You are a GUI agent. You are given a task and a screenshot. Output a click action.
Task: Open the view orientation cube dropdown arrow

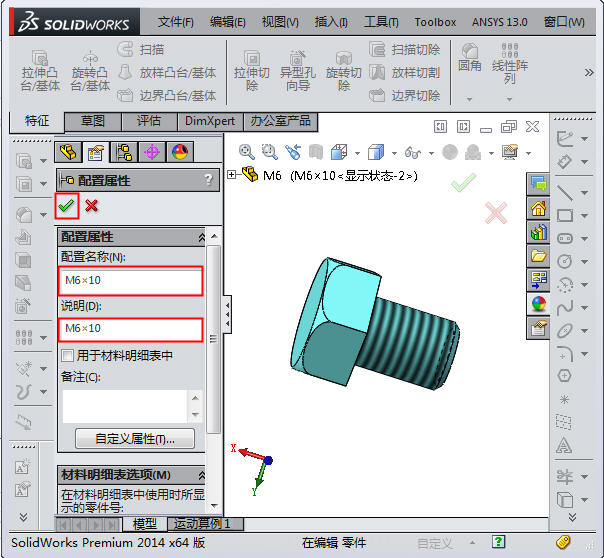(394, 153)
